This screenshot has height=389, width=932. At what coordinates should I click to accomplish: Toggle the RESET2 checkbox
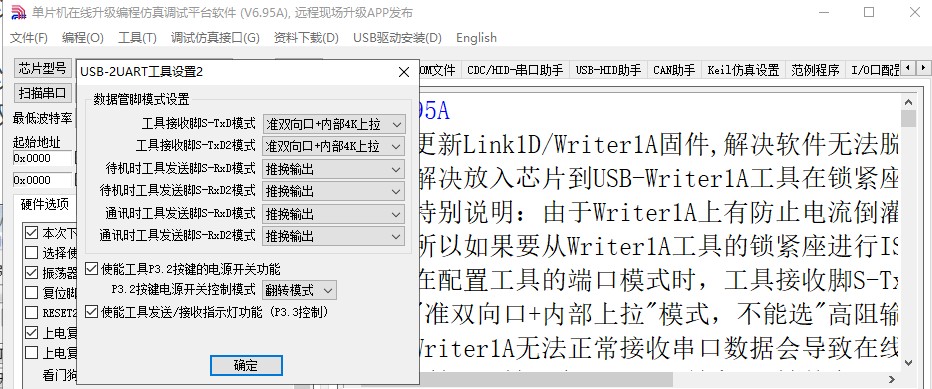[x=32, y=312]
